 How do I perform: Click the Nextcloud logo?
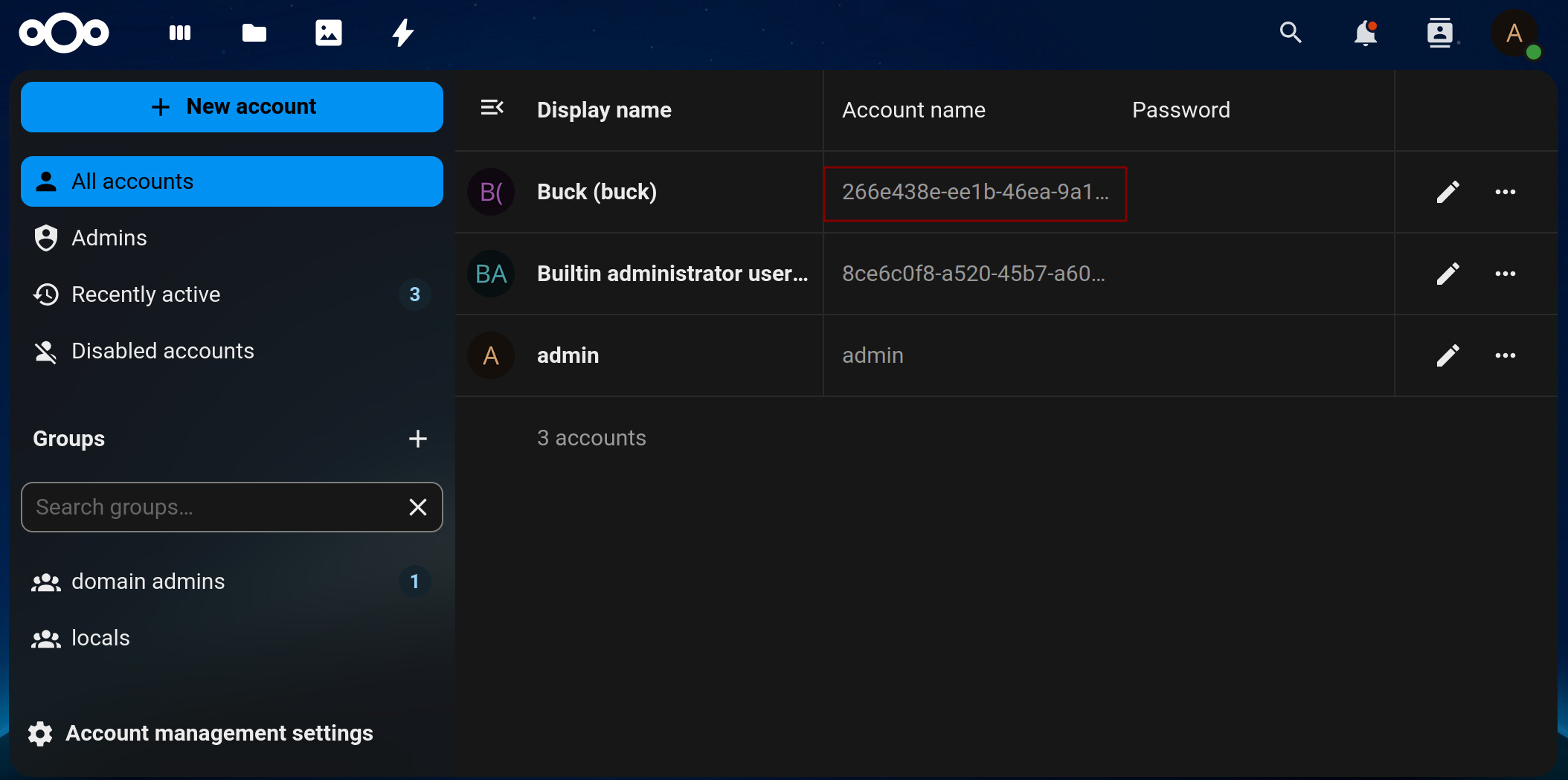pyautogui.click(x=64, y=33)
